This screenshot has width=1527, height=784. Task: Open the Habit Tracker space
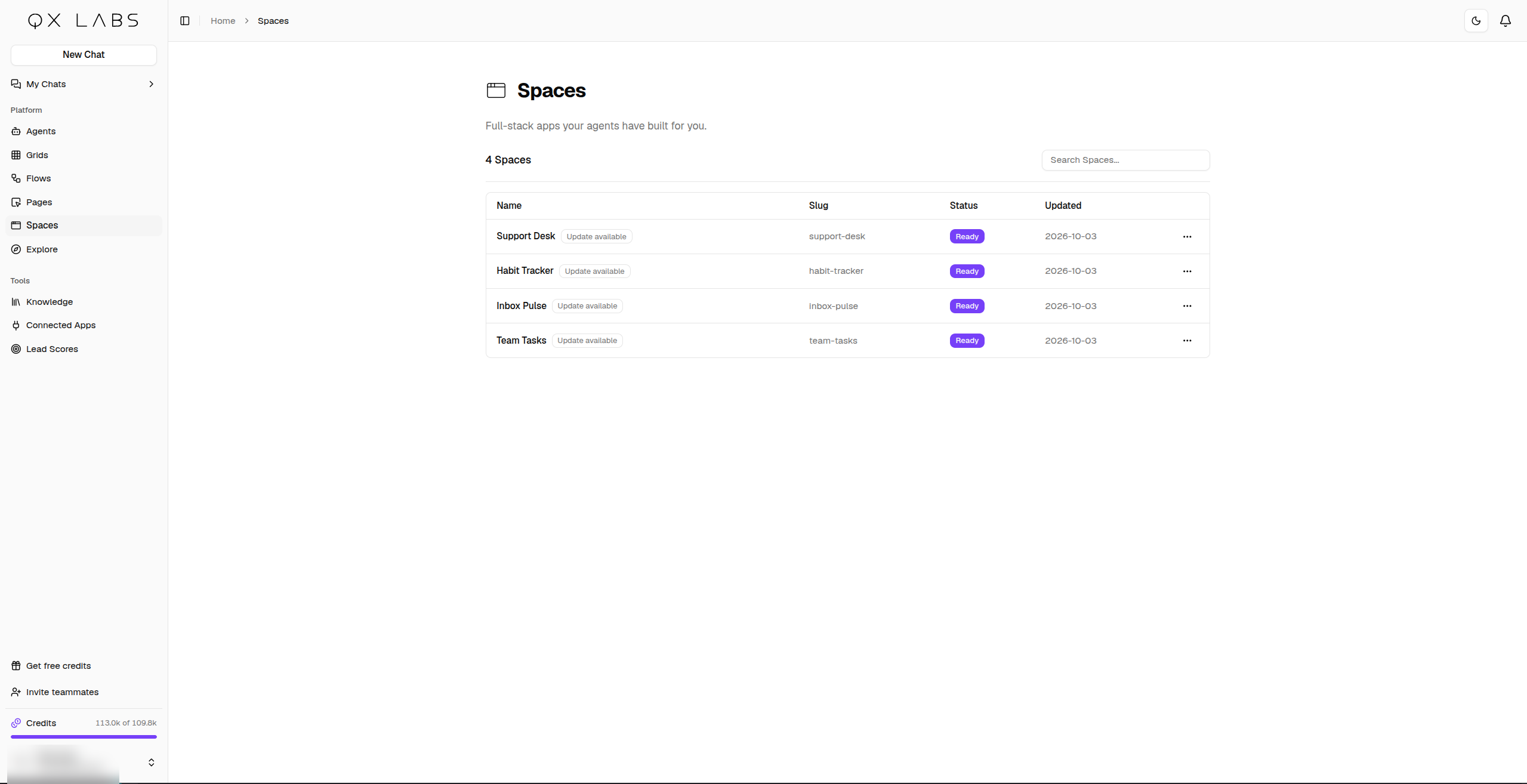pos(525,271)
